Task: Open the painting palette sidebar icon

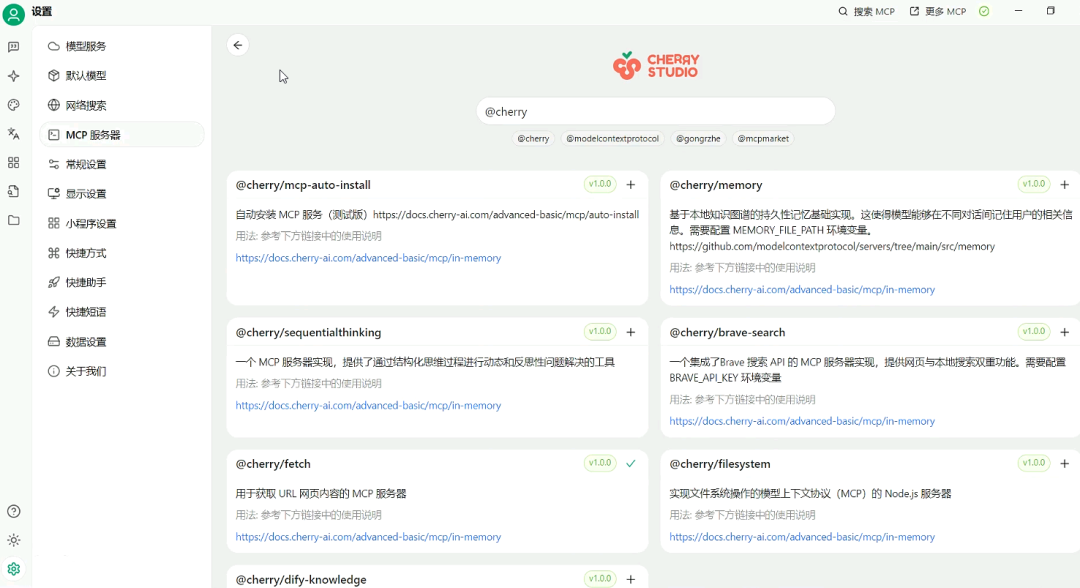Action: [x=14, y=105]
